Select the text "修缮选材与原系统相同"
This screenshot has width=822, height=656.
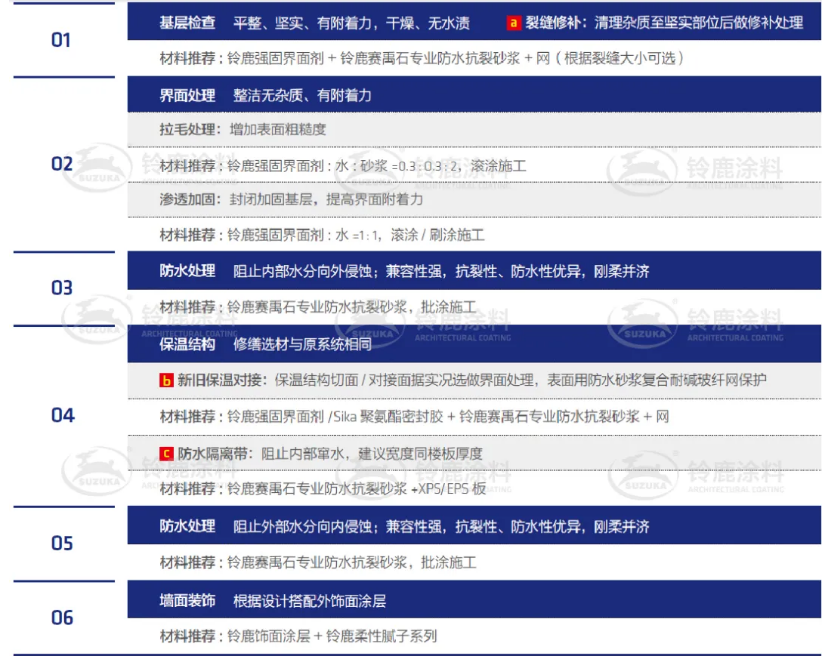point(302,345)
